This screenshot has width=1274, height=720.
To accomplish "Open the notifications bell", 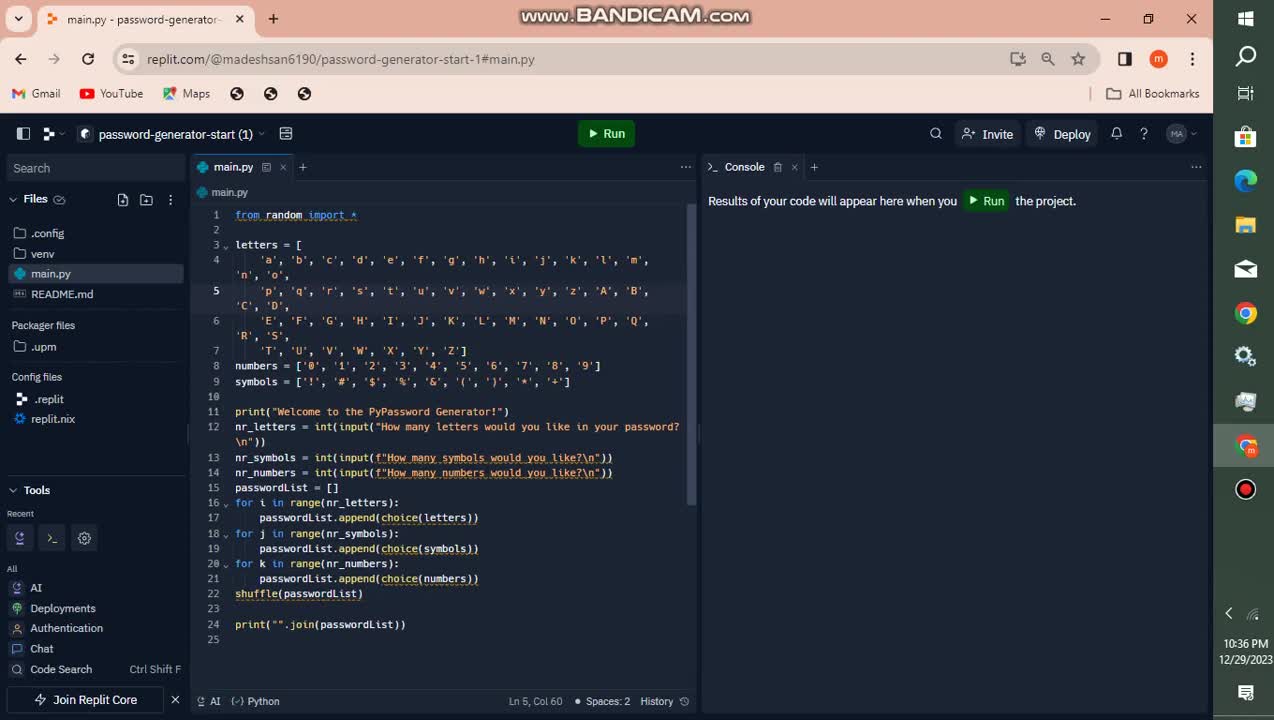I will (x=1116, y=134).
